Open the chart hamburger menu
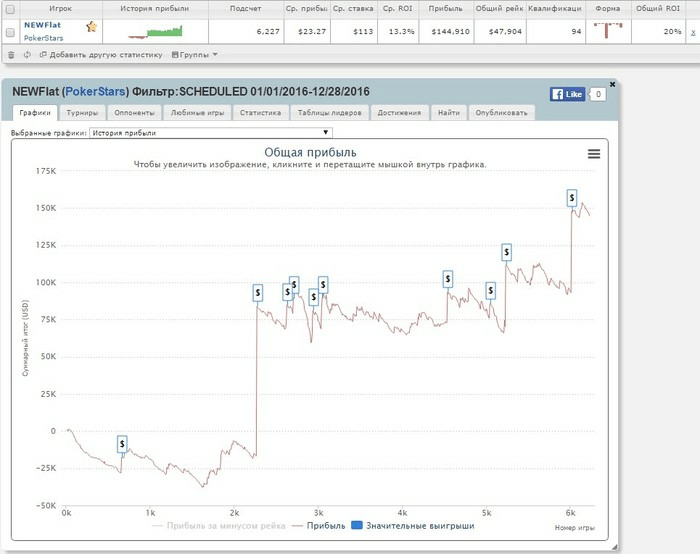The image size is (700, 554). point(594,153)
